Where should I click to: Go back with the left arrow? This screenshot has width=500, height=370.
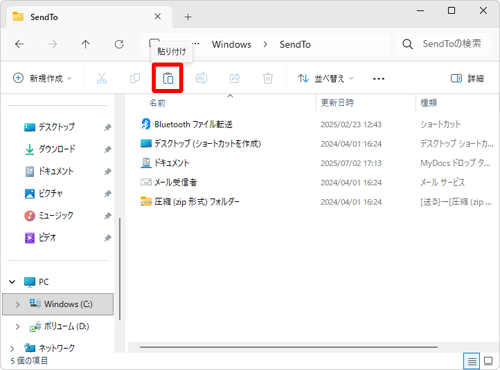[x=19, y=44]
